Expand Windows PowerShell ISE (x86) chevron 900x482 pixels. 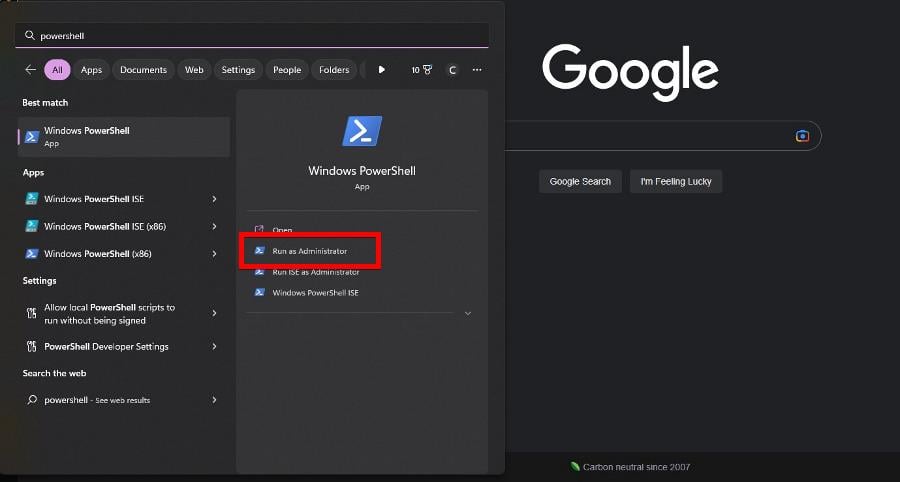pos(214,226)
